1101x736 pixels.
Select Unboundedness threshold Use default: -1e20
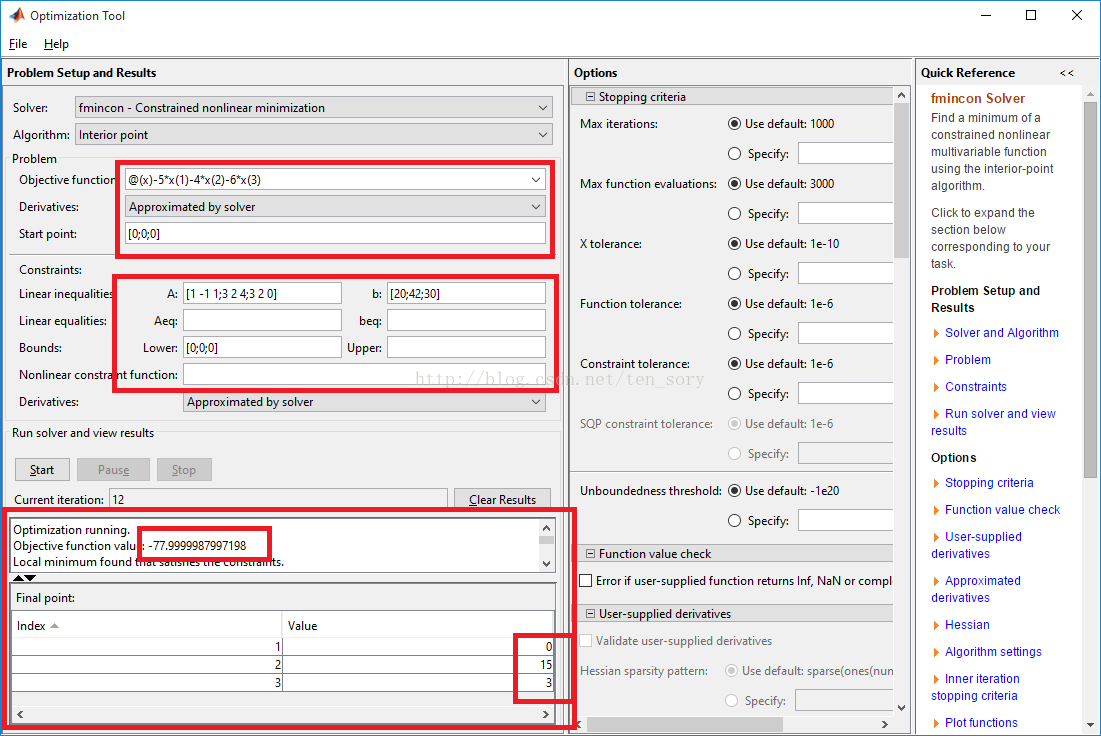[734, 490]
